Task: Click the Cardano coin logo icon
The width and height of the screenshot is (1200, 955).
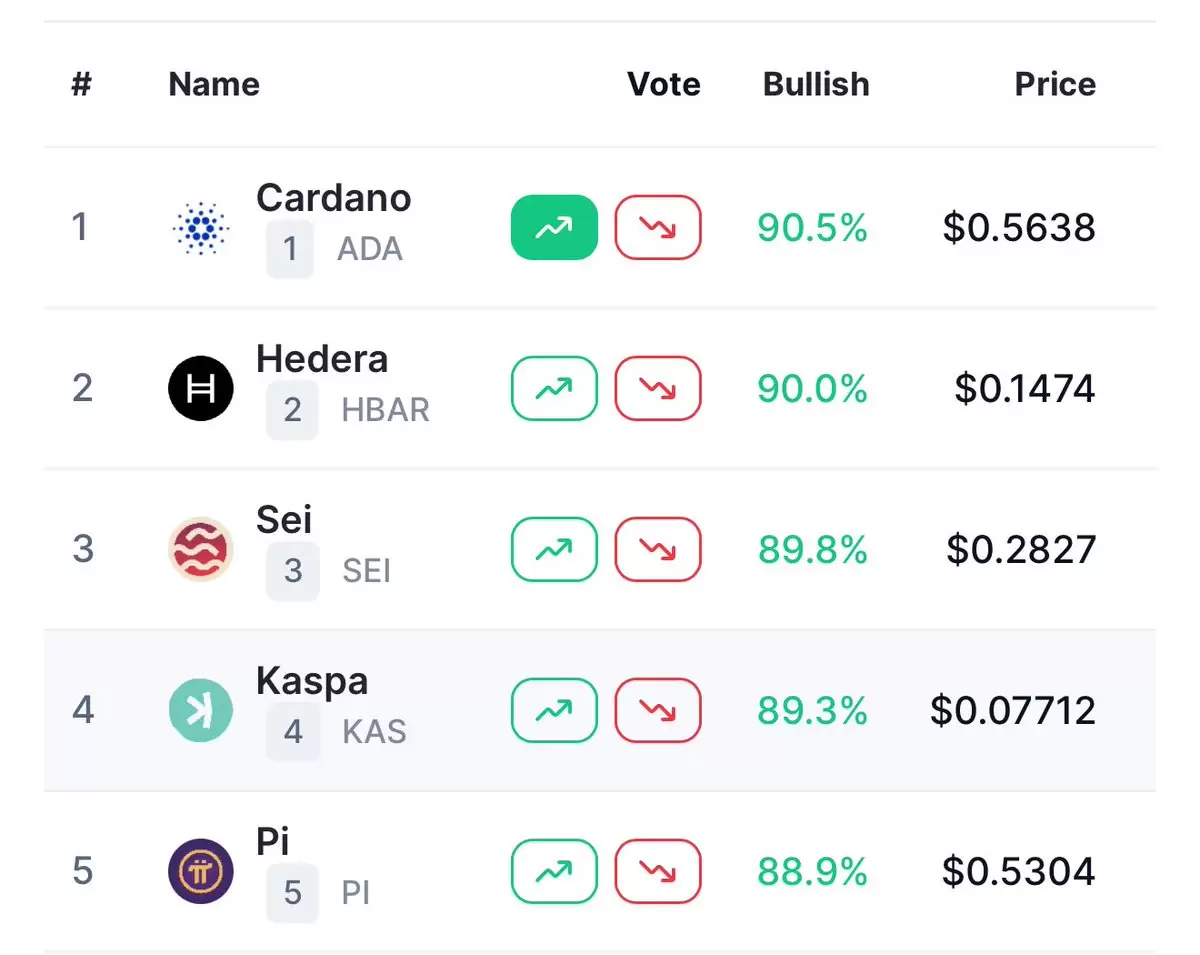Action: tap(201, 227)
